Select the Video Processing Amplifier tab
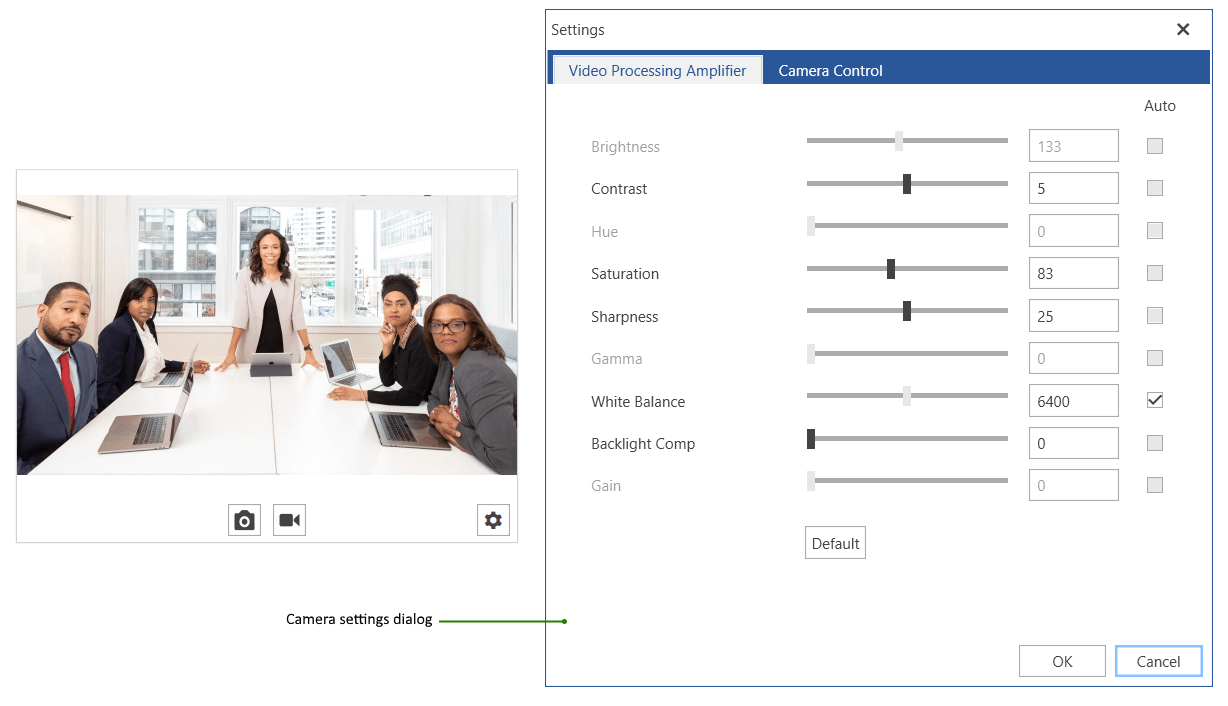 point(656,70)
